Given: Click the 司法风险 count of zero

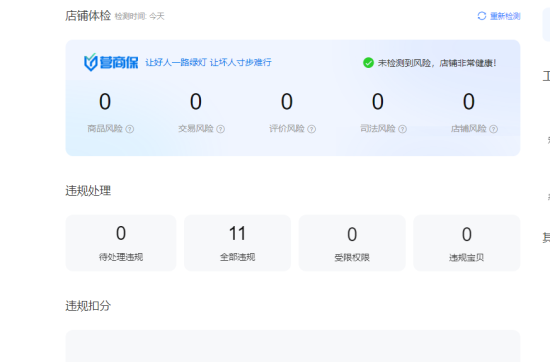Looking at the screenshot, I should (378, 102).
